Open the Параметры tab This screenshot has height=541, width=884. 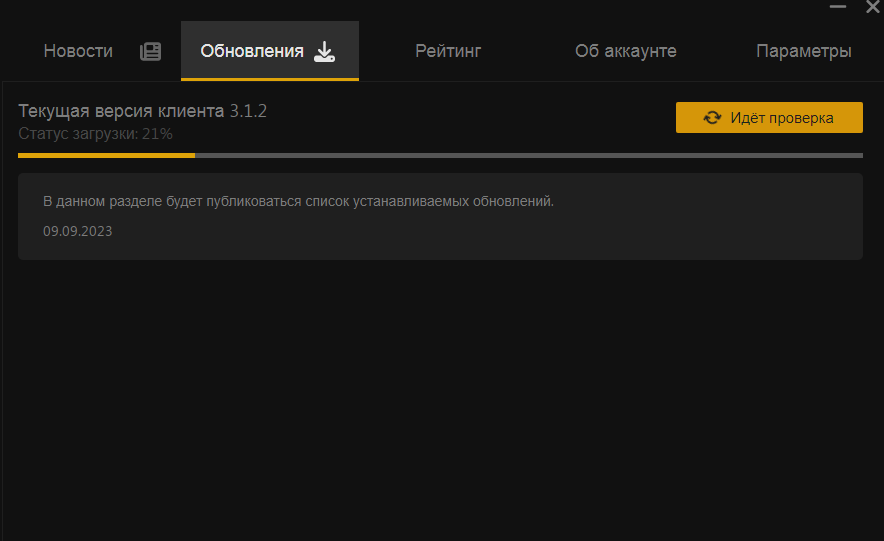pyautogui.click(x=804, y=51)
